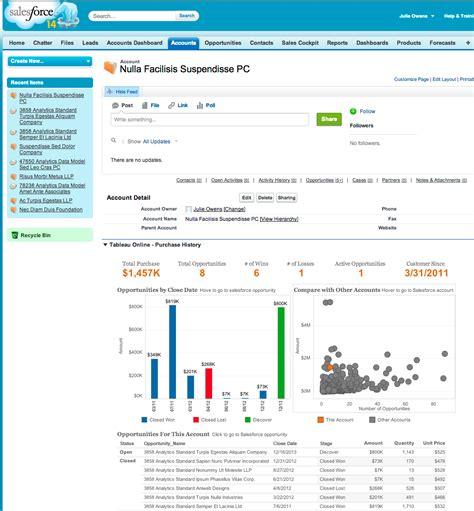This screenshot has width=474, height=511.
Task: Click the plus tab to add tabs
Action: tap(468, 43)
